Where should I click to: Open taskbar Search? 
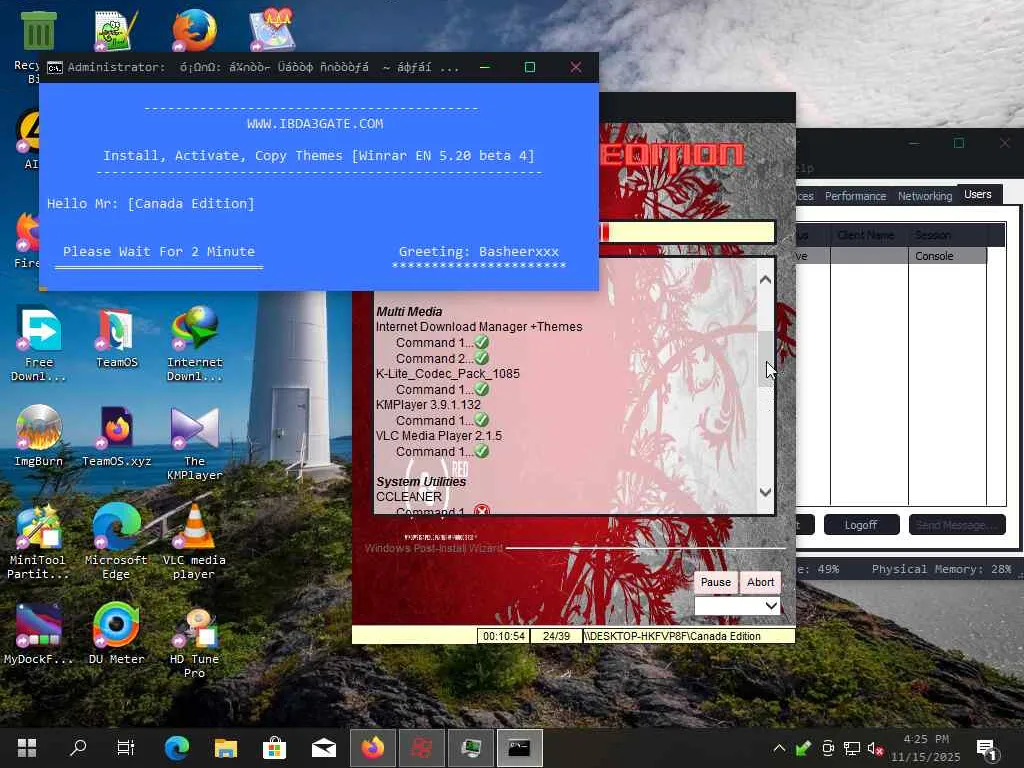pos(78,748)
